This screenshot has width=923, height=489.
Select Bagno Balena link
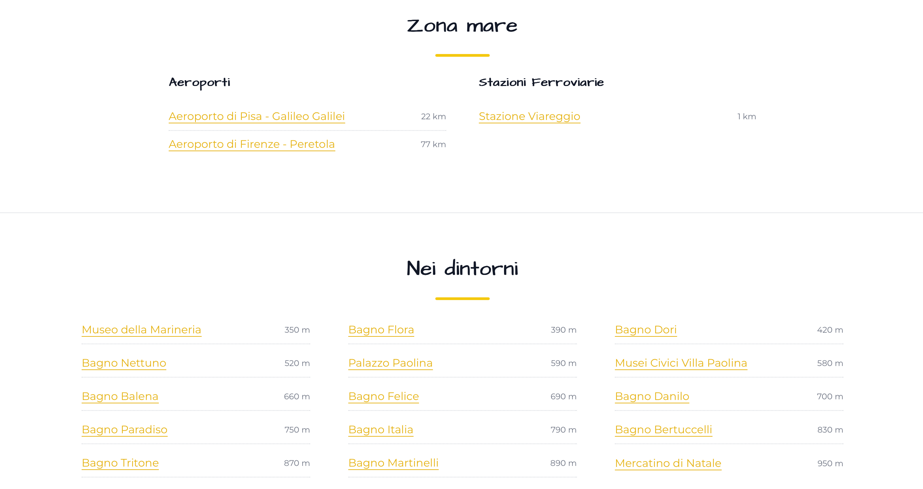coord(120,396)
